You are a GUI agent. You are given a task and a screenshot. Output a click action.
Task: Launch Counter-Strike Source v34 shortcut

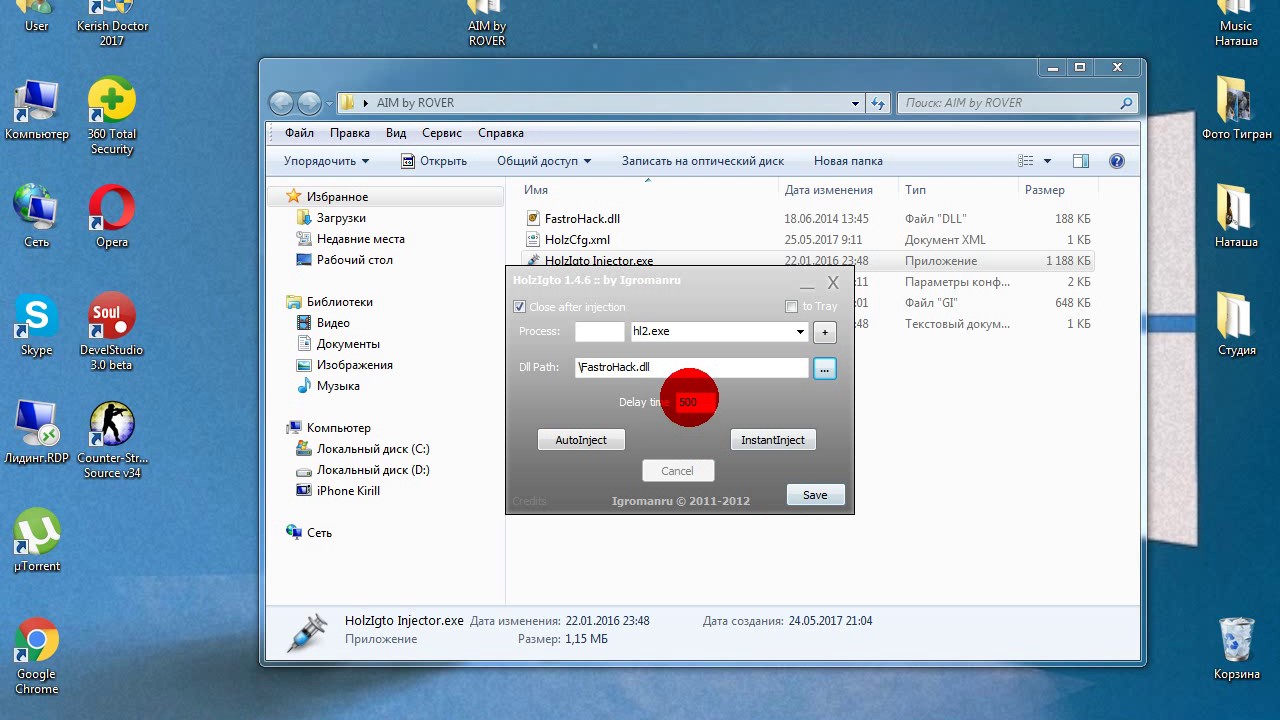click(111, 440)
